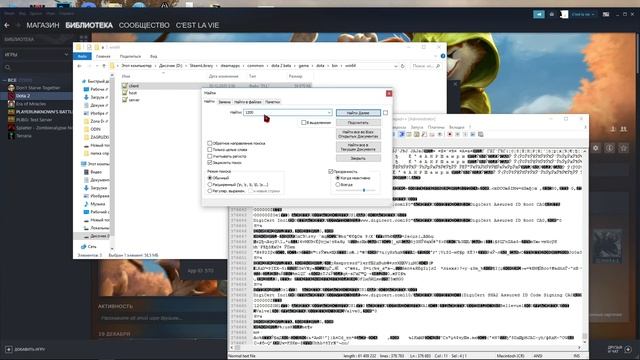Open Explorer recent locations dropdown

[x=97, y=66]
